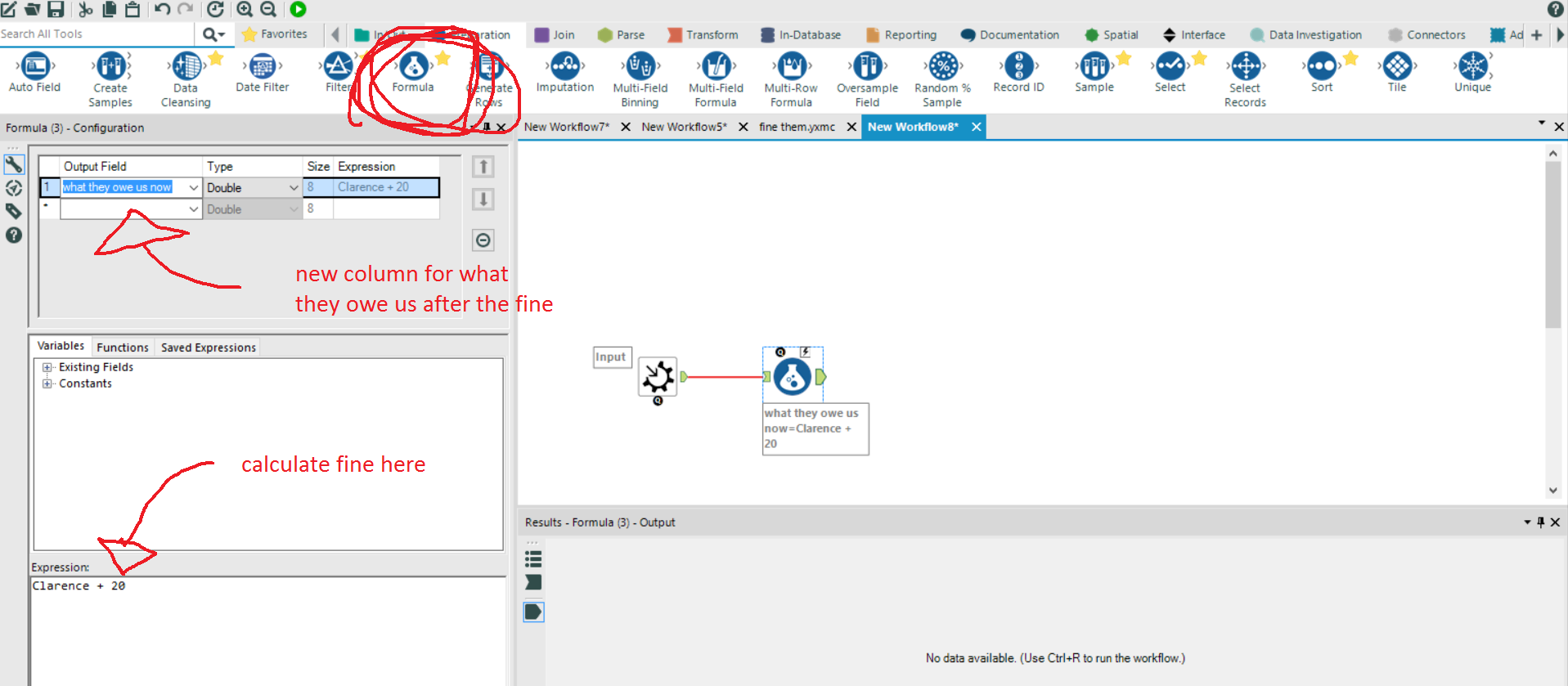Switch to the Functions tab
1568x686 pixels.
click(x=123, y=347)
